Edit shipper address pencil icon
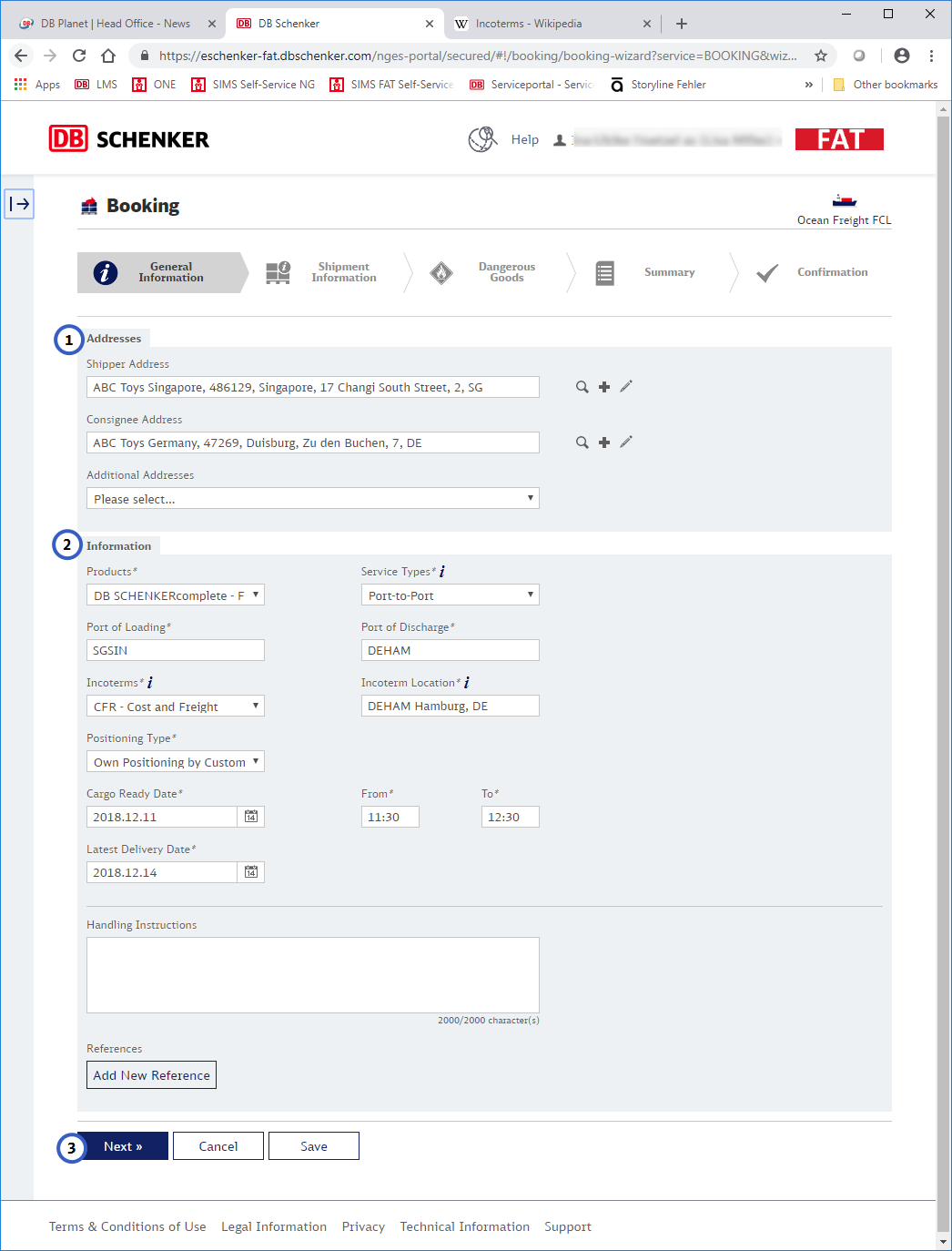Viewport: 952px width, 1251px height. coord(626,386)
